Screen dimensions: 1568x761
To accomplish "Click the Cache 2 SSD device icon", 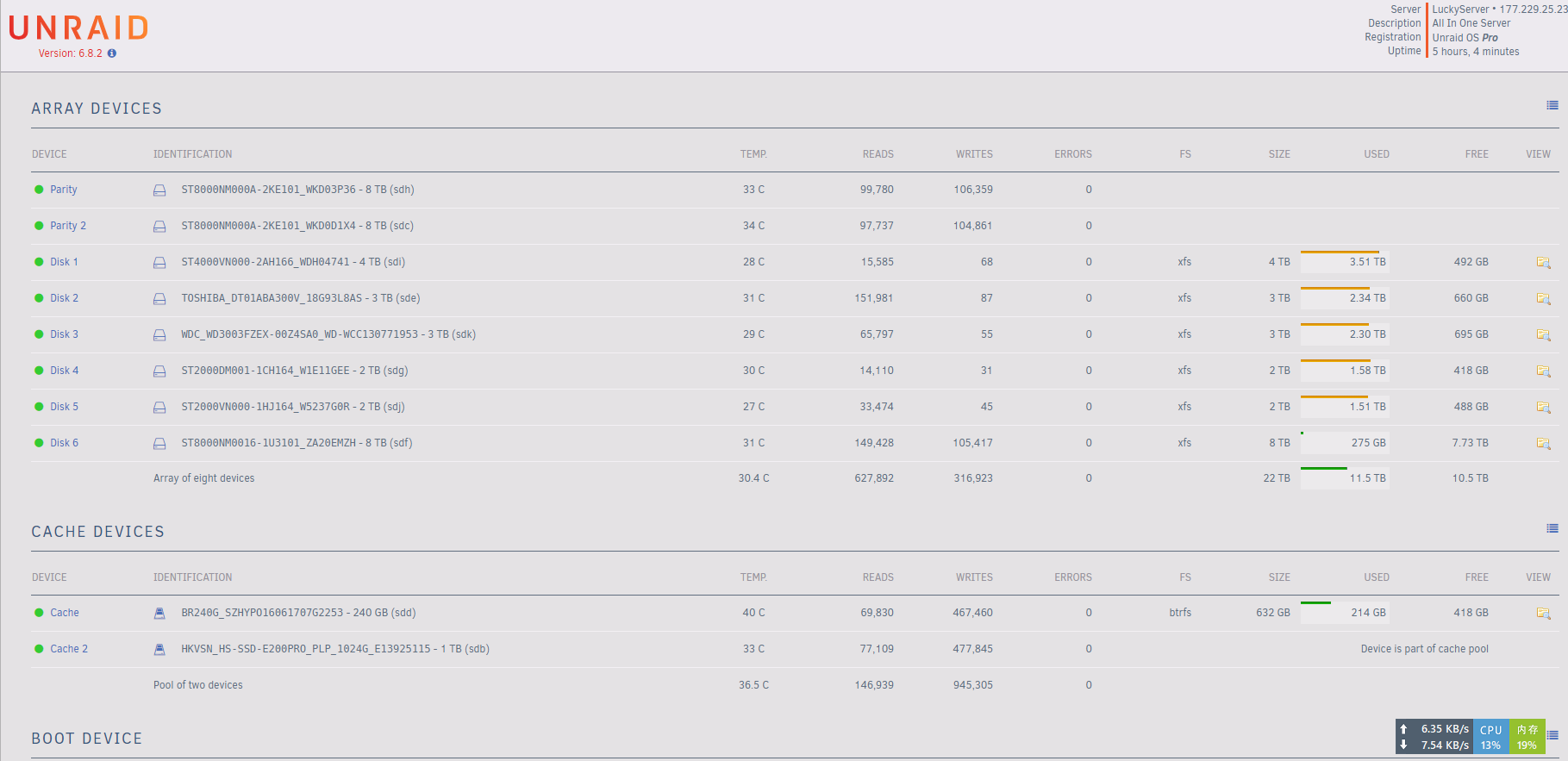I will click(x=159, y=650).
